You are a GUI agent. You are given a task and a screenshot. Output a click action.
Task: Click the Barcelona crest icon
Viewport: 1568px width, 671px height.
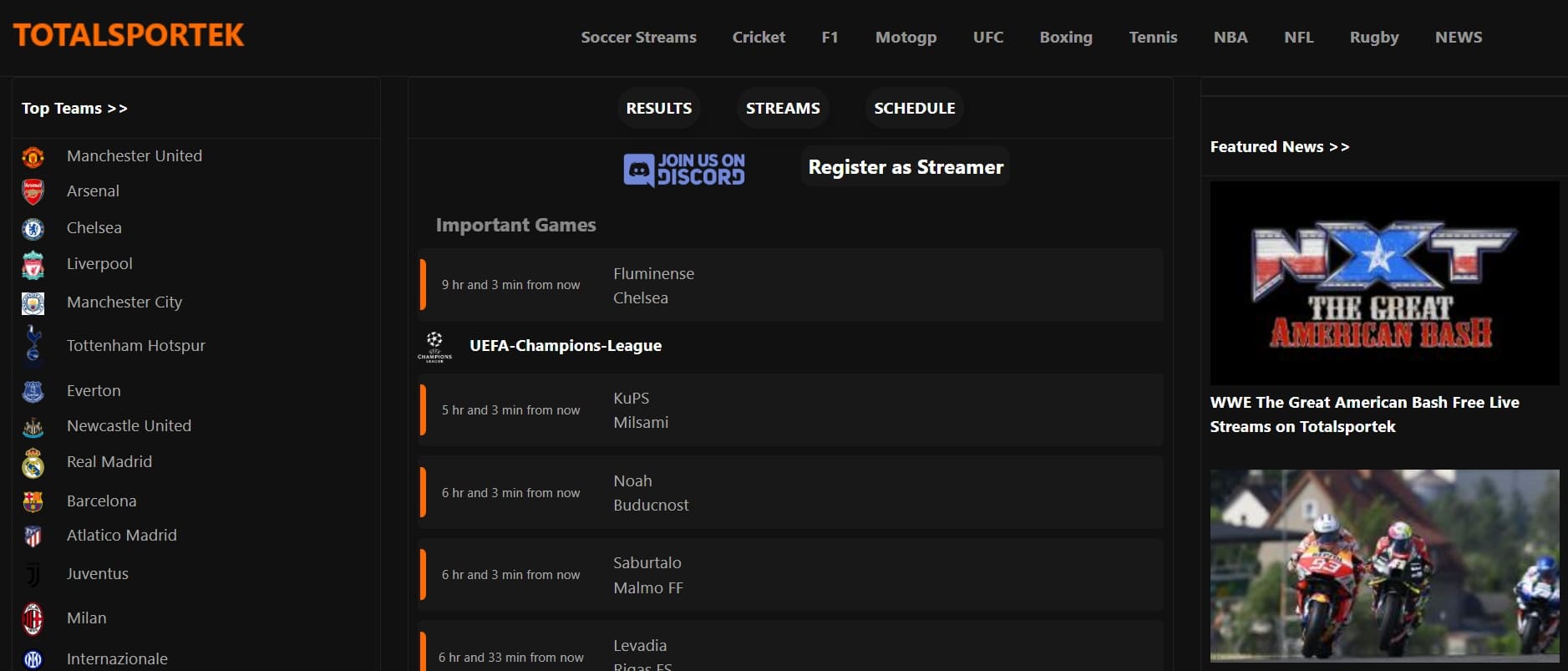[x=33, y=501]
